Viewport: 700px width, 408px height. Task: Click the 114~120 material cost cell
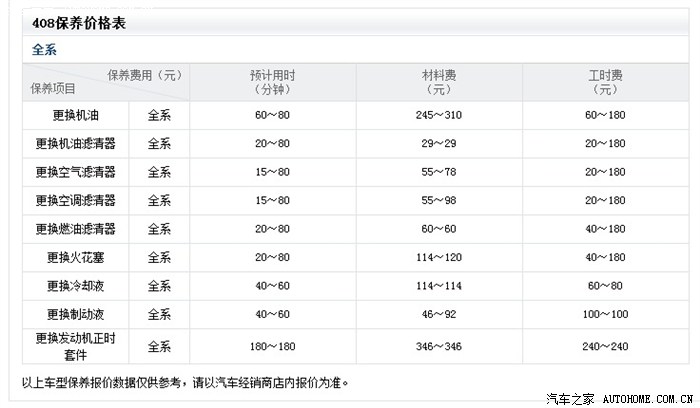(x=439, y=258)
